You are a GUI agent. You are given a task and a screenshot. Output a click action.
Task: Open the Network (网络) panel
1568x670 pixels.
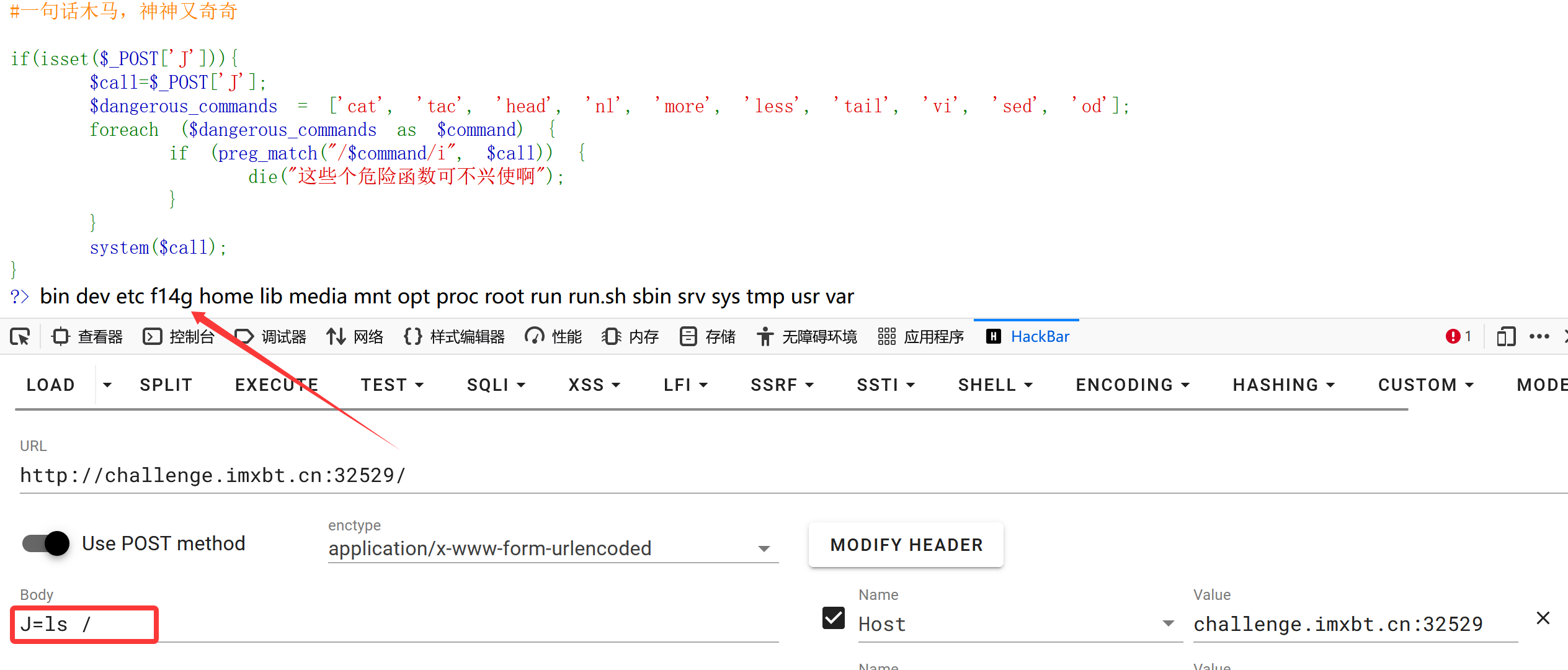355,337
